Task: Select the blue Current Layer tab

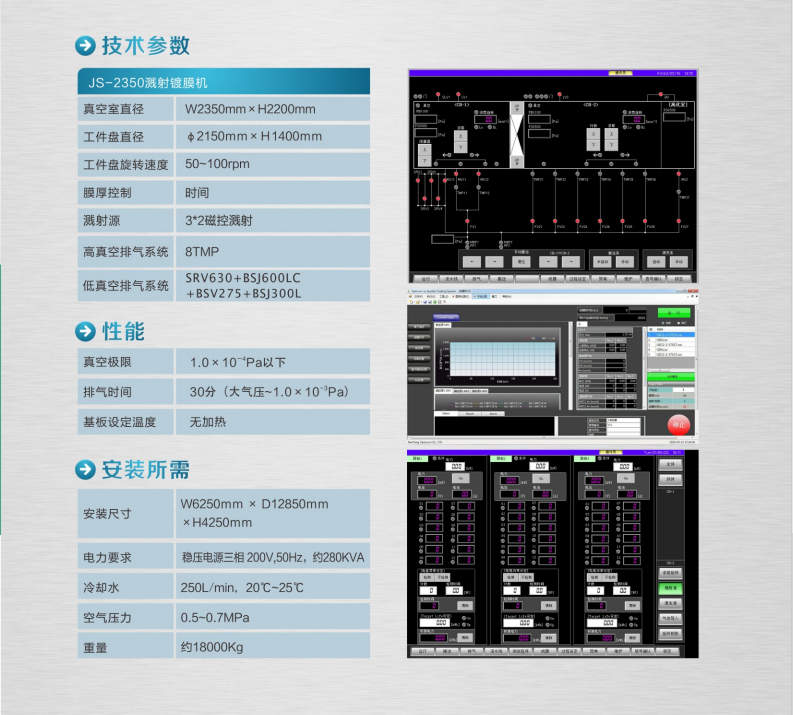Action: tap(446, 318)
